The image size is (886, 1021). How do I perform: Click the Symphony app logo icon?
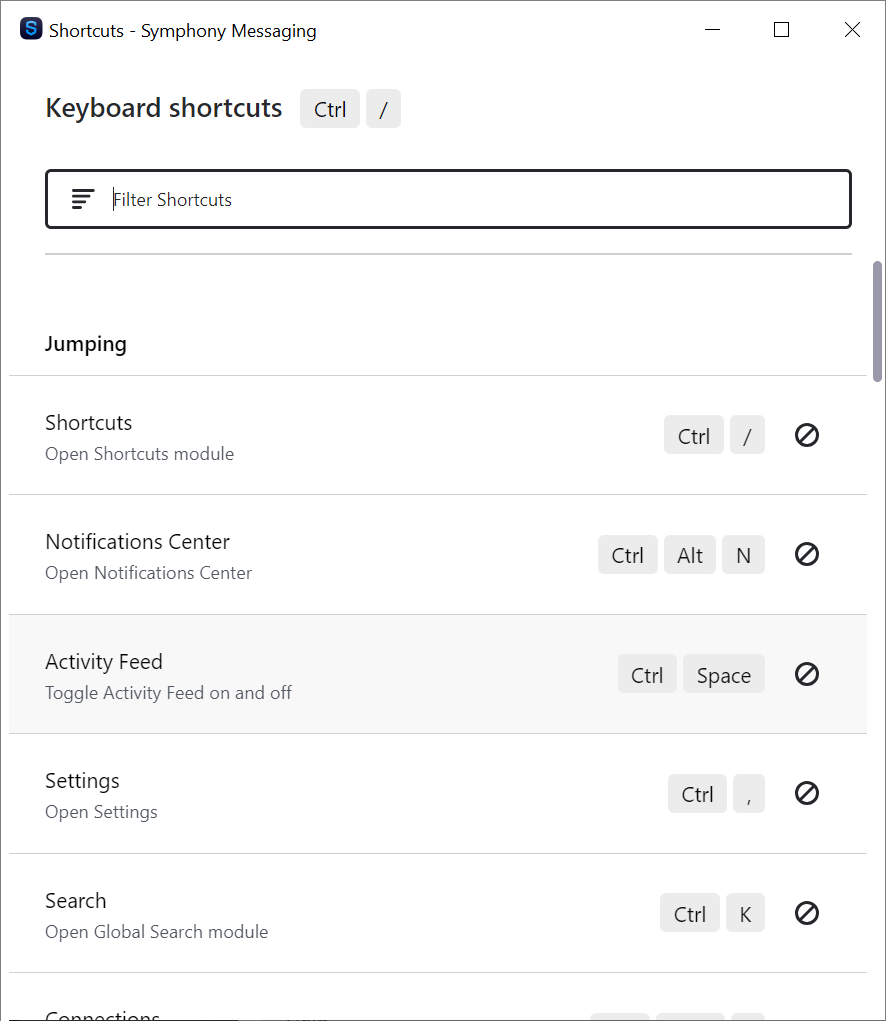[x=31, y=30]
